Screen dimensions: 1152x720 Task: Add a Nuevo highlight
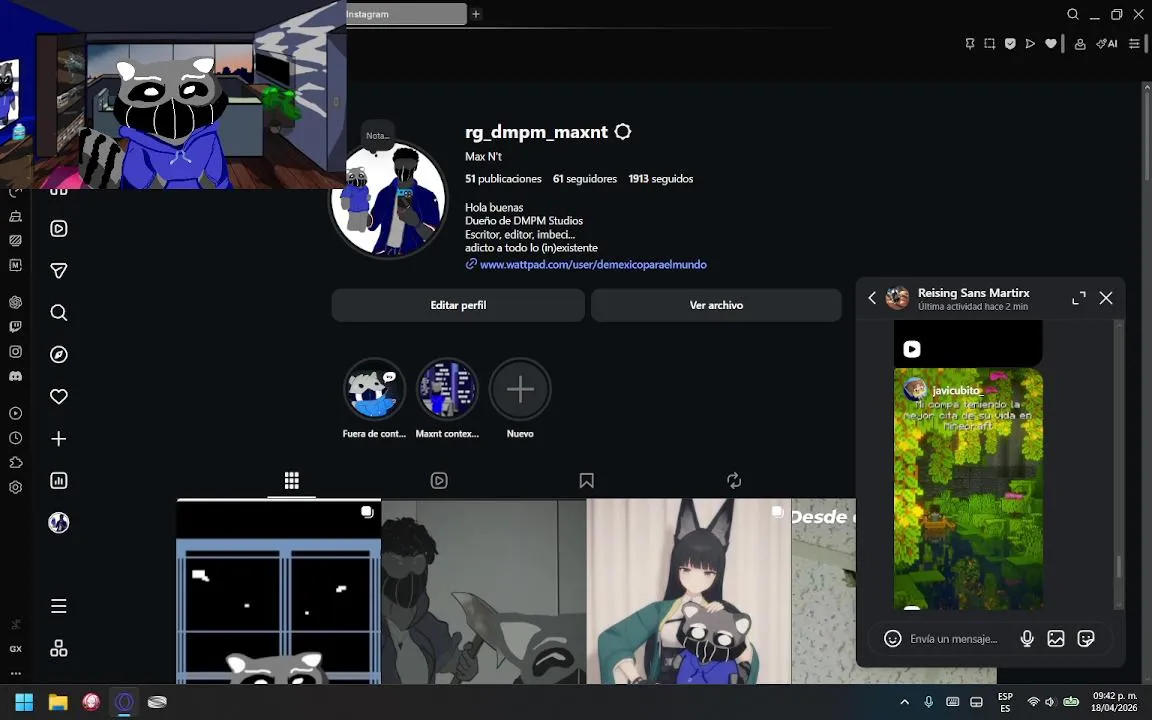(519, 389)
